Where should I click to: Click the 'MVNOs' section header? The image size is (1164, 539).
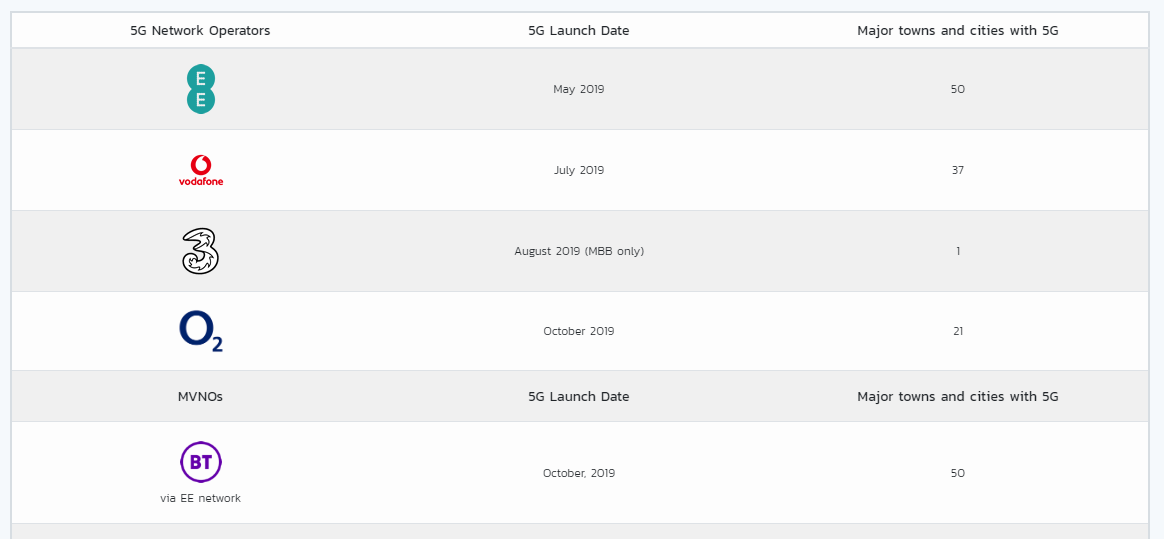tap(200, 396)
